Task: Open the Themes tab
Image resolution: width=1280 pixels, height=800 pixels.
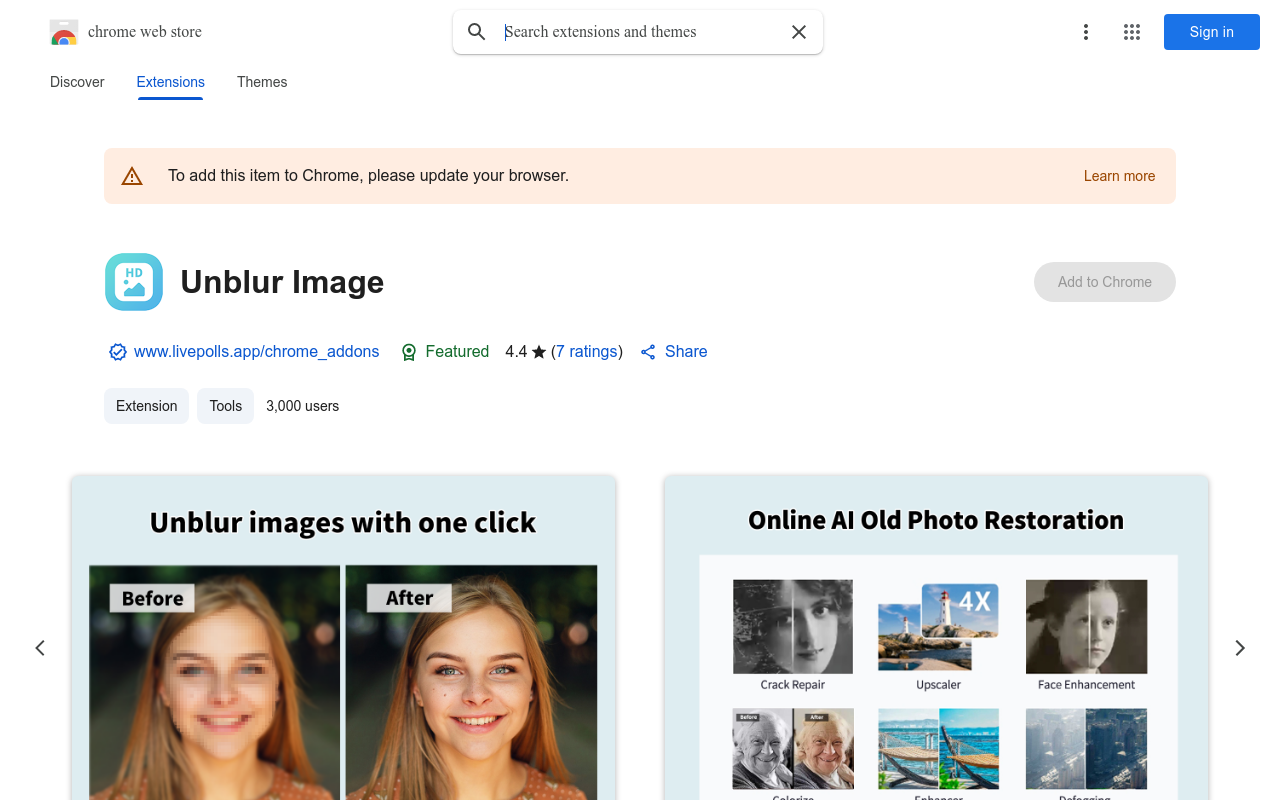Action: (x=262, y=82)
